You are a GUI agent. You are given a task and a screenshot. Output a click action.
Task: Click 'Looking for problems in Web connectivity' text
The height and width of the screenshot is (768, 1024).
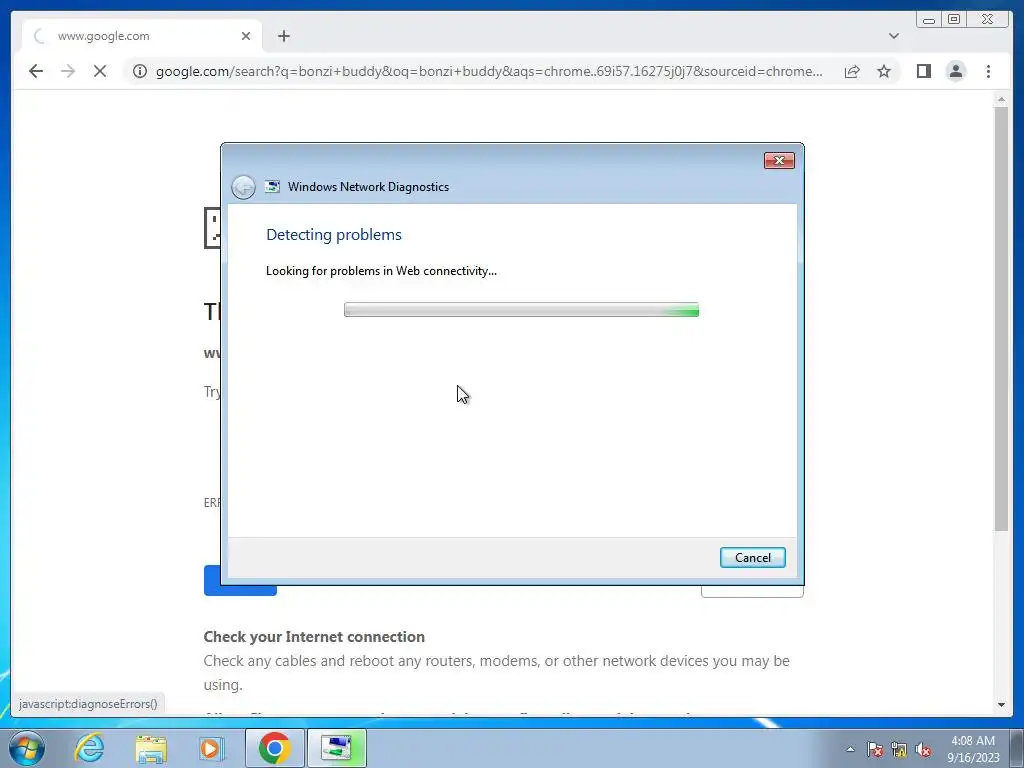pos(381,271)
